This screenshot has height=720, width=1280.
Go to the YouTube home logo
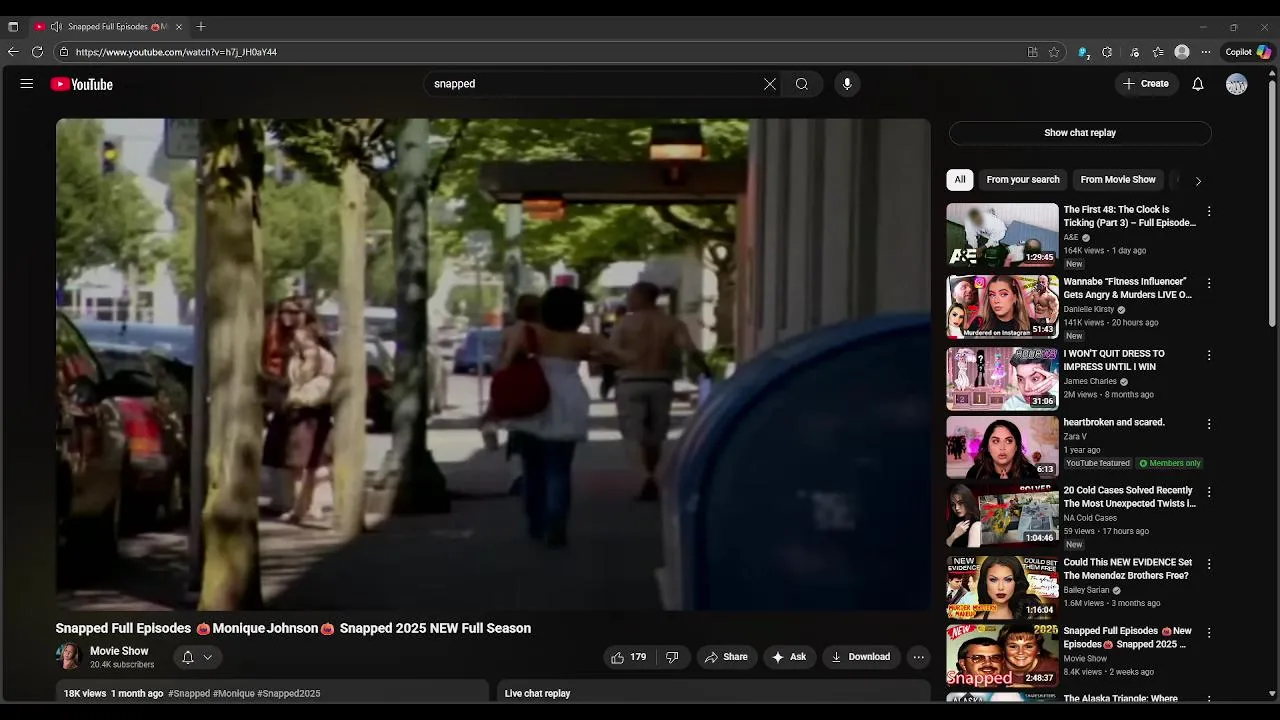point(82,84)
